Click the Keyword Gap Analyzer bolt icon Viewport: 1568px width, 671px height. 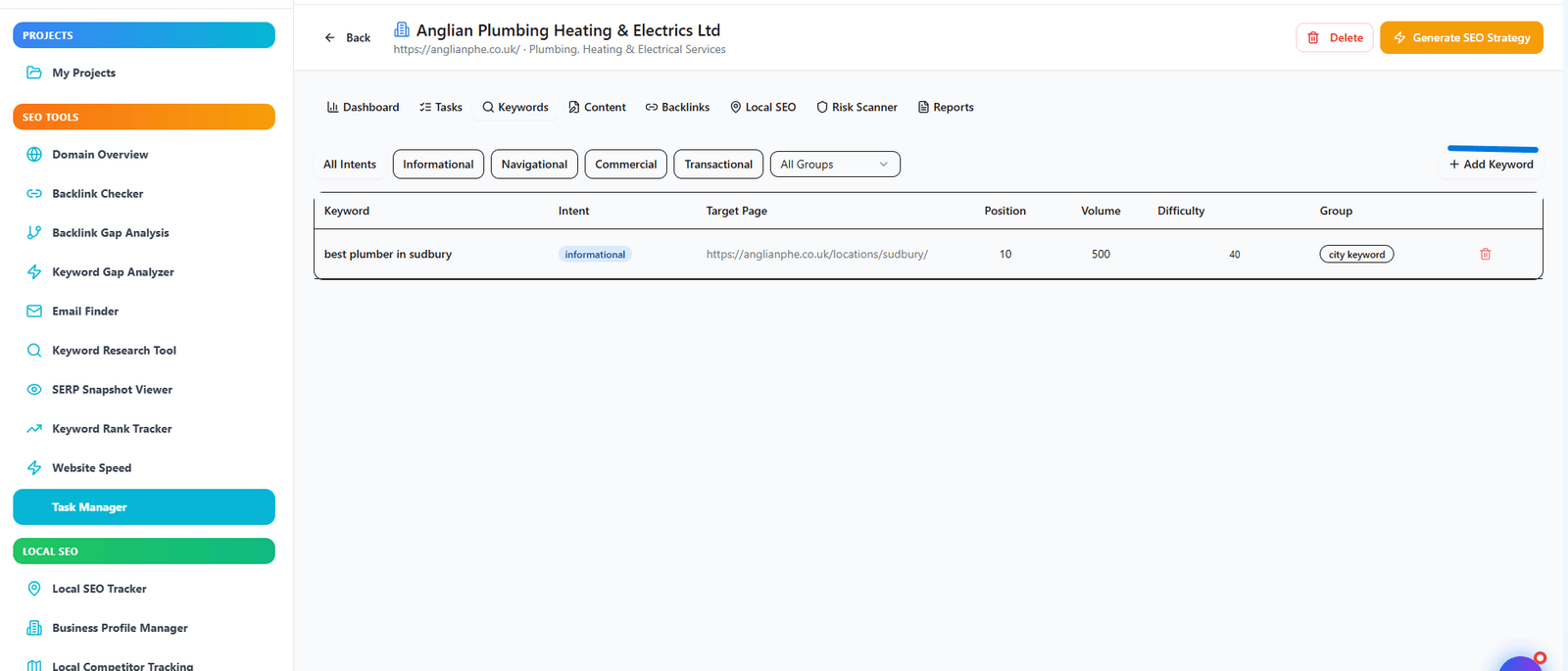coord(34,272)
